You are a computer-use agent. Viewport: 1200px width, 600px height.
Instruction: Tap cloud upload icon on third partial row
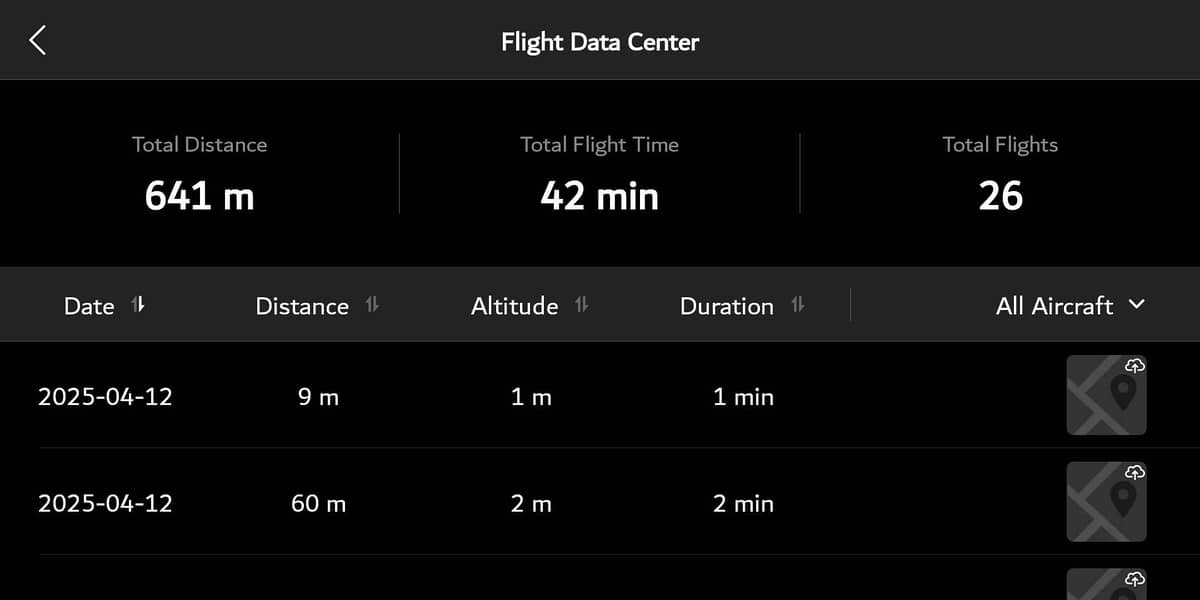click(x=1135, y=578)
